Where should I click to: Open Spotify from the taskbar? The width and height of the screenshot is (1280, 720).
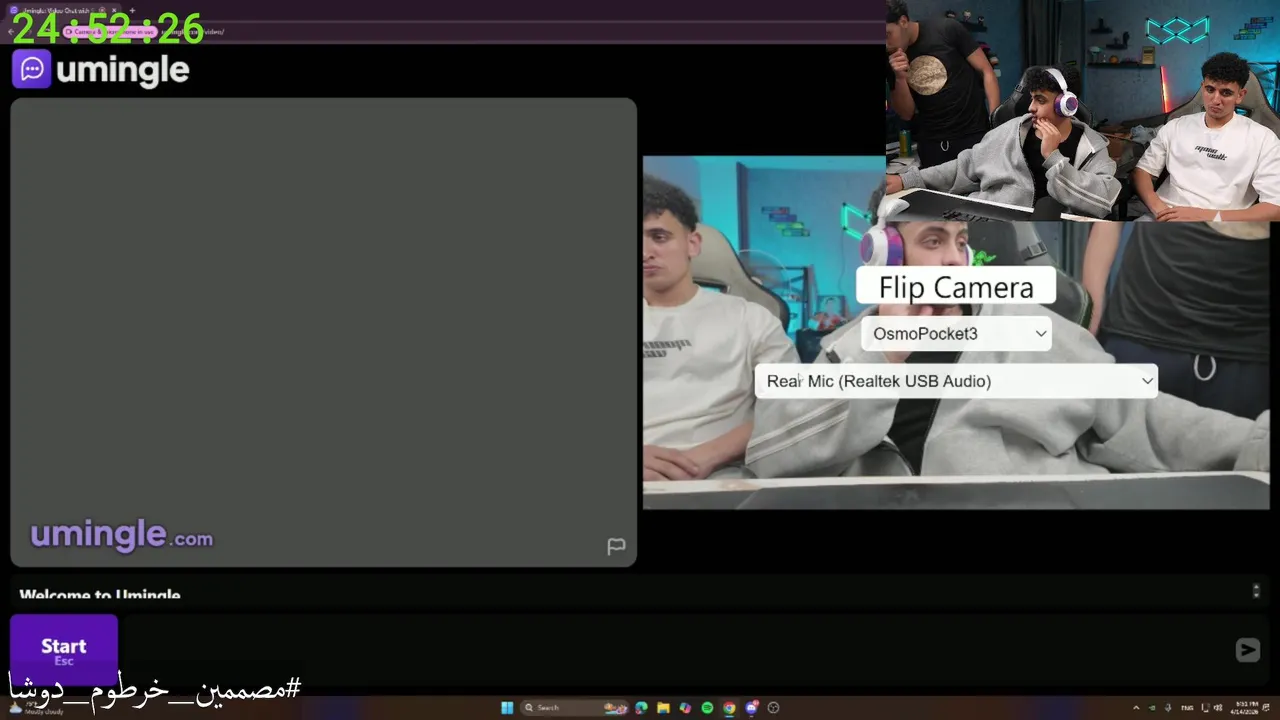pos(707,708)
